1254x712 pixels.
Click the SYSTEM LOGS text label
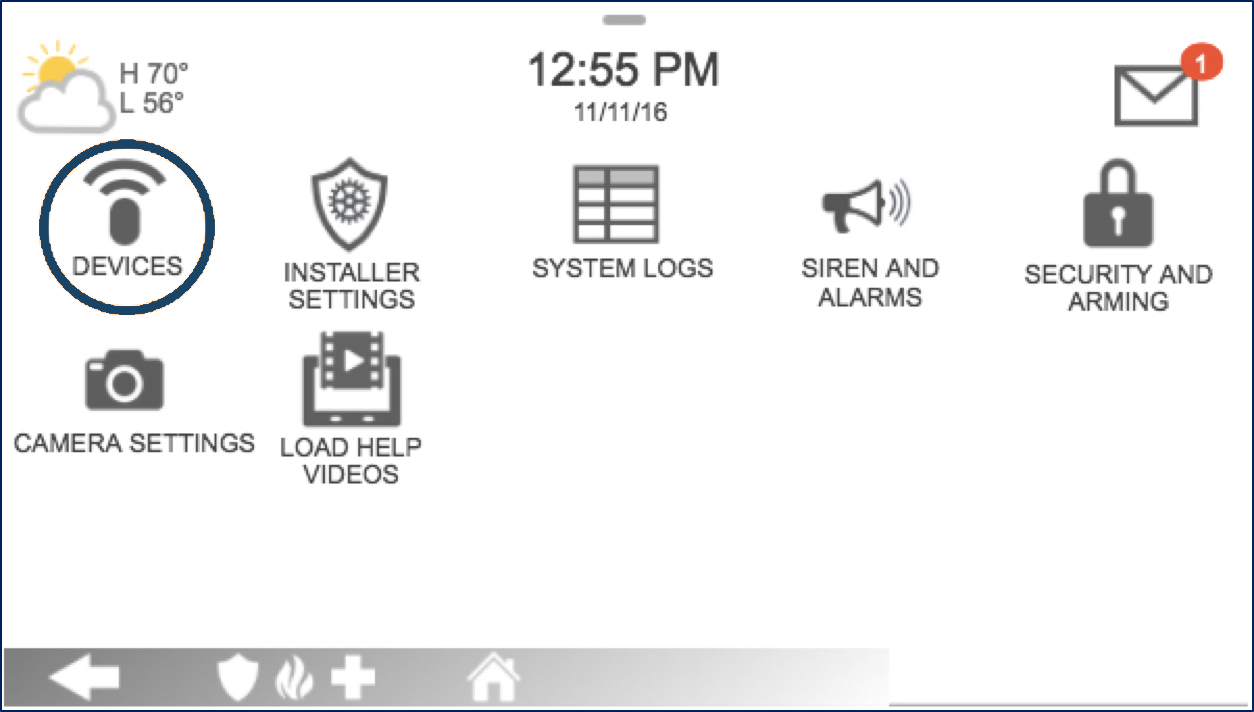point(622,268)
